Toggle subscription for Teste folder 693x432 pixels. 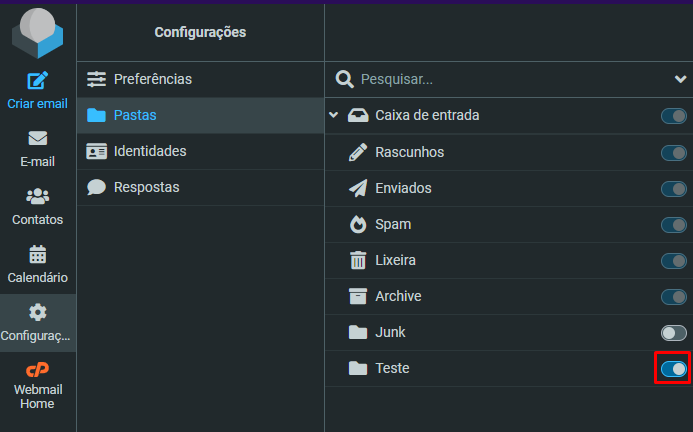point(674,368)
